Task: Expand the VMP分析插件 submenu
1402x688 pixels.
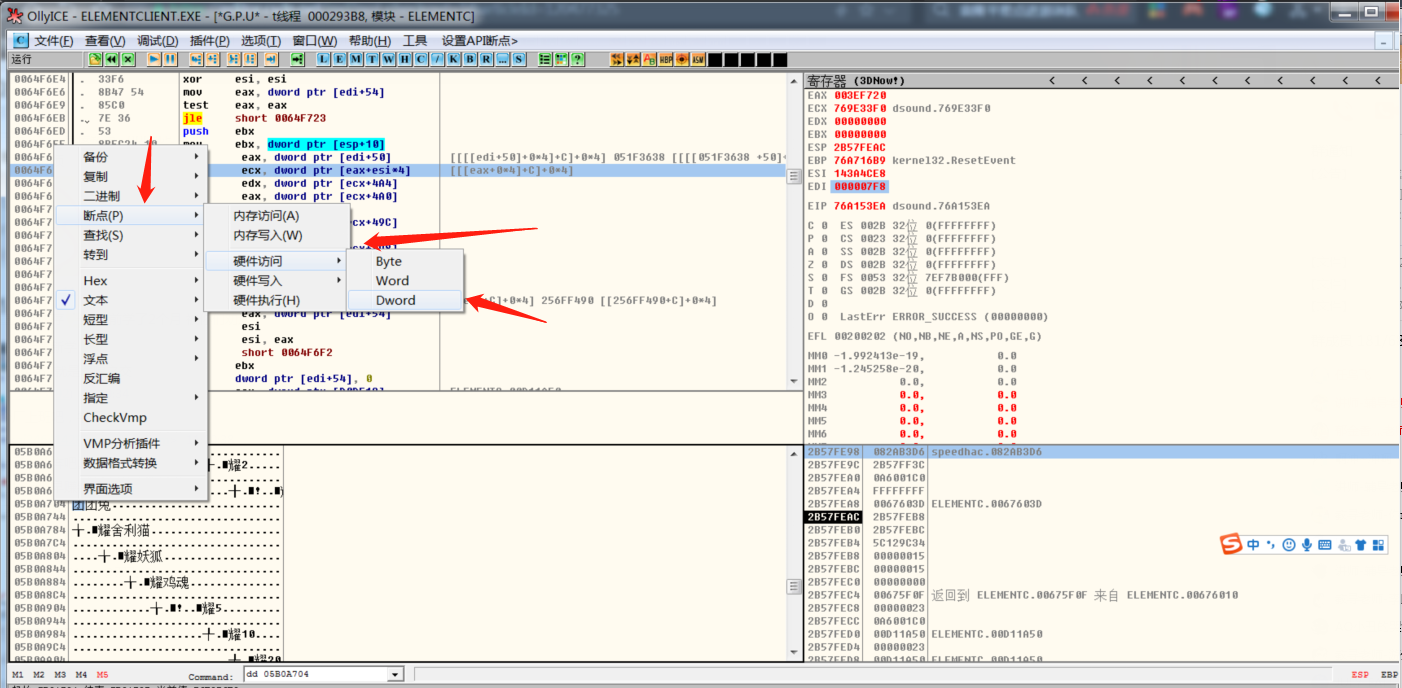Action: (132, 443)
